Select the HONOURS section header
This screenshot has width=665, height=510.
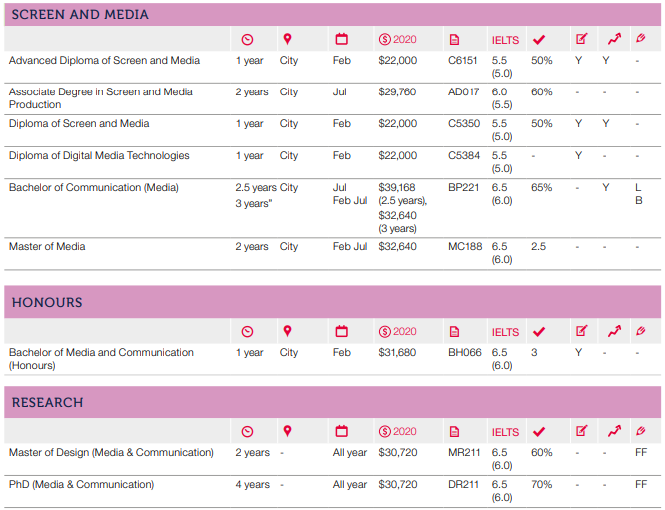(47, 303)
